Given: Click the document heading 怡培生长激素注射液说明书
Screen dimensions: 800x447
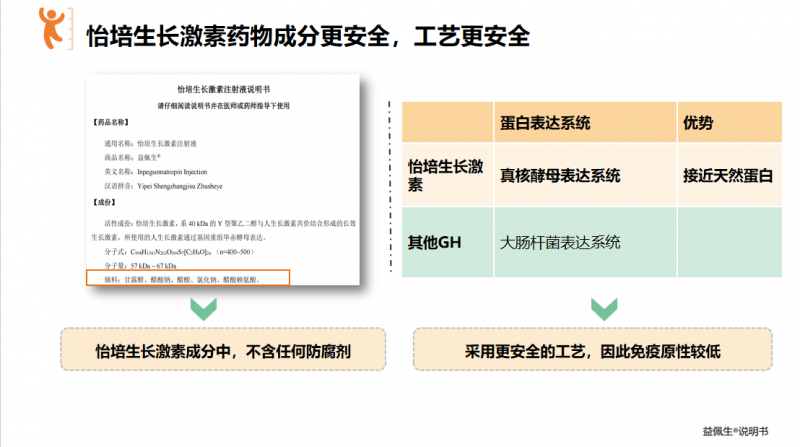Looking at the screenshot, I should coord(223,89).
